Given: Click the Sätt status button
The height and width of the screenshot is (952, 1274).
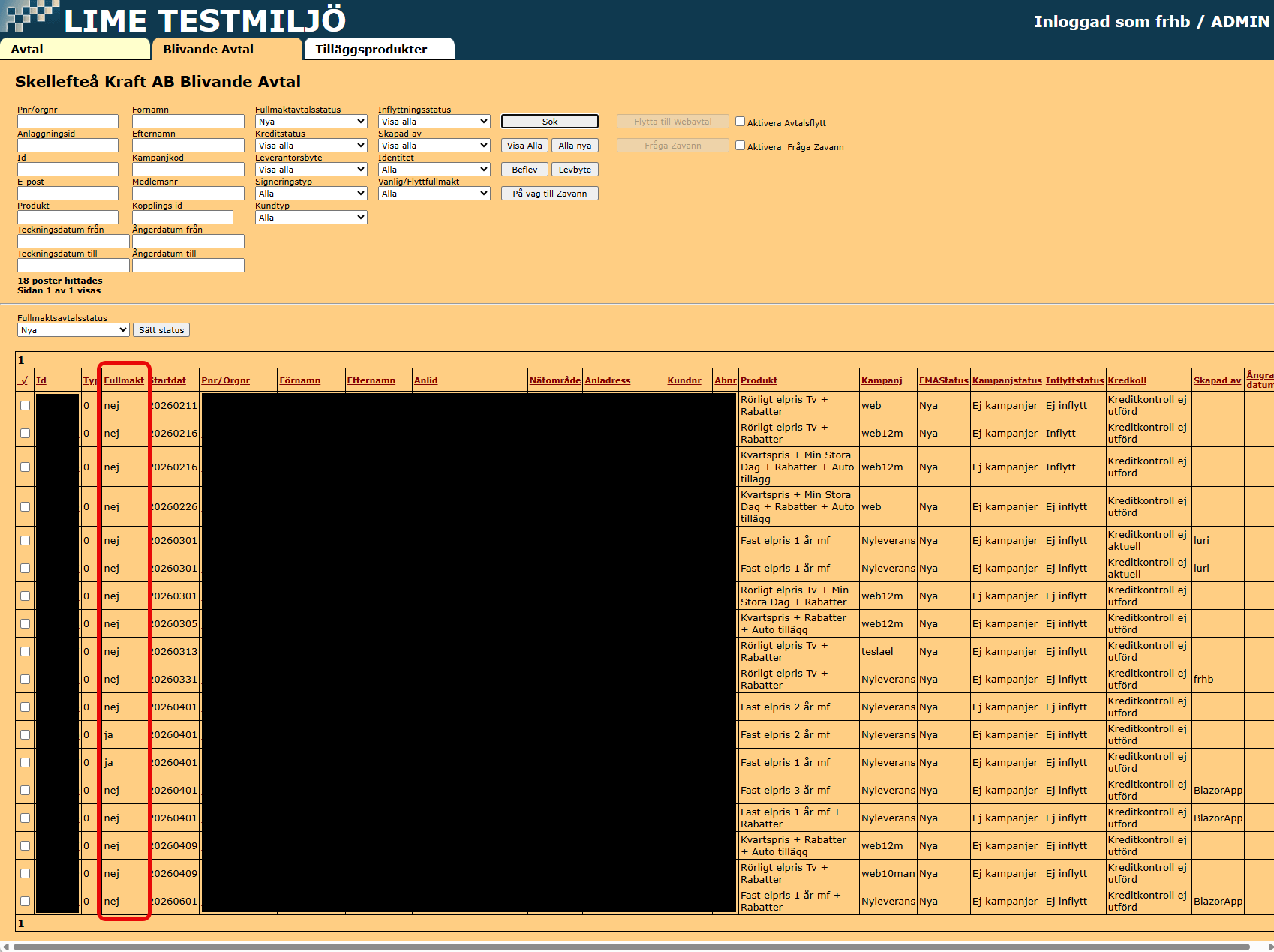Looking at the screenshot, I should (x=161, y=330).
